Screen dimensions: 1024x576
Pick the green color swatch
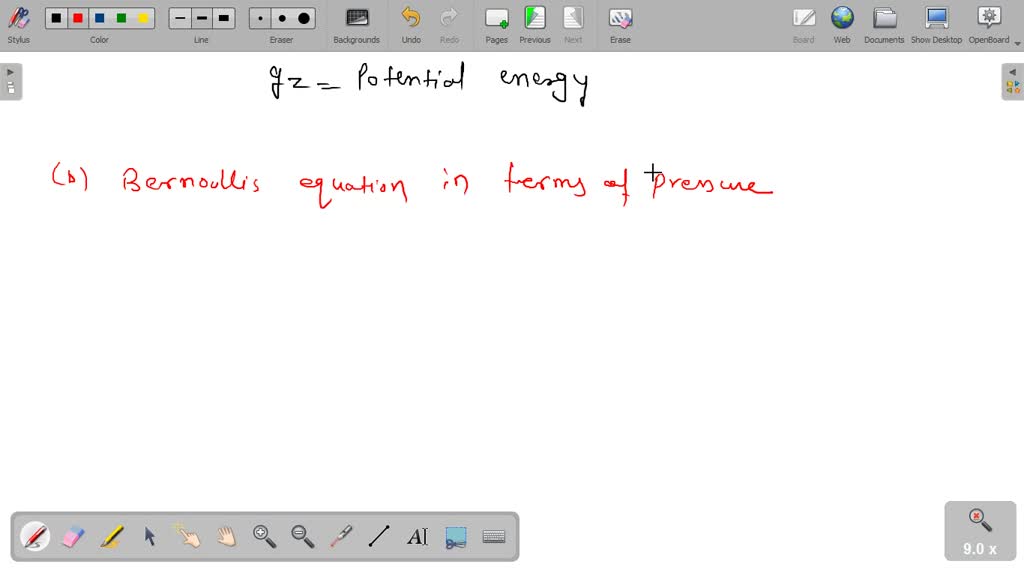pyautogui.click(x=119, y=17)
